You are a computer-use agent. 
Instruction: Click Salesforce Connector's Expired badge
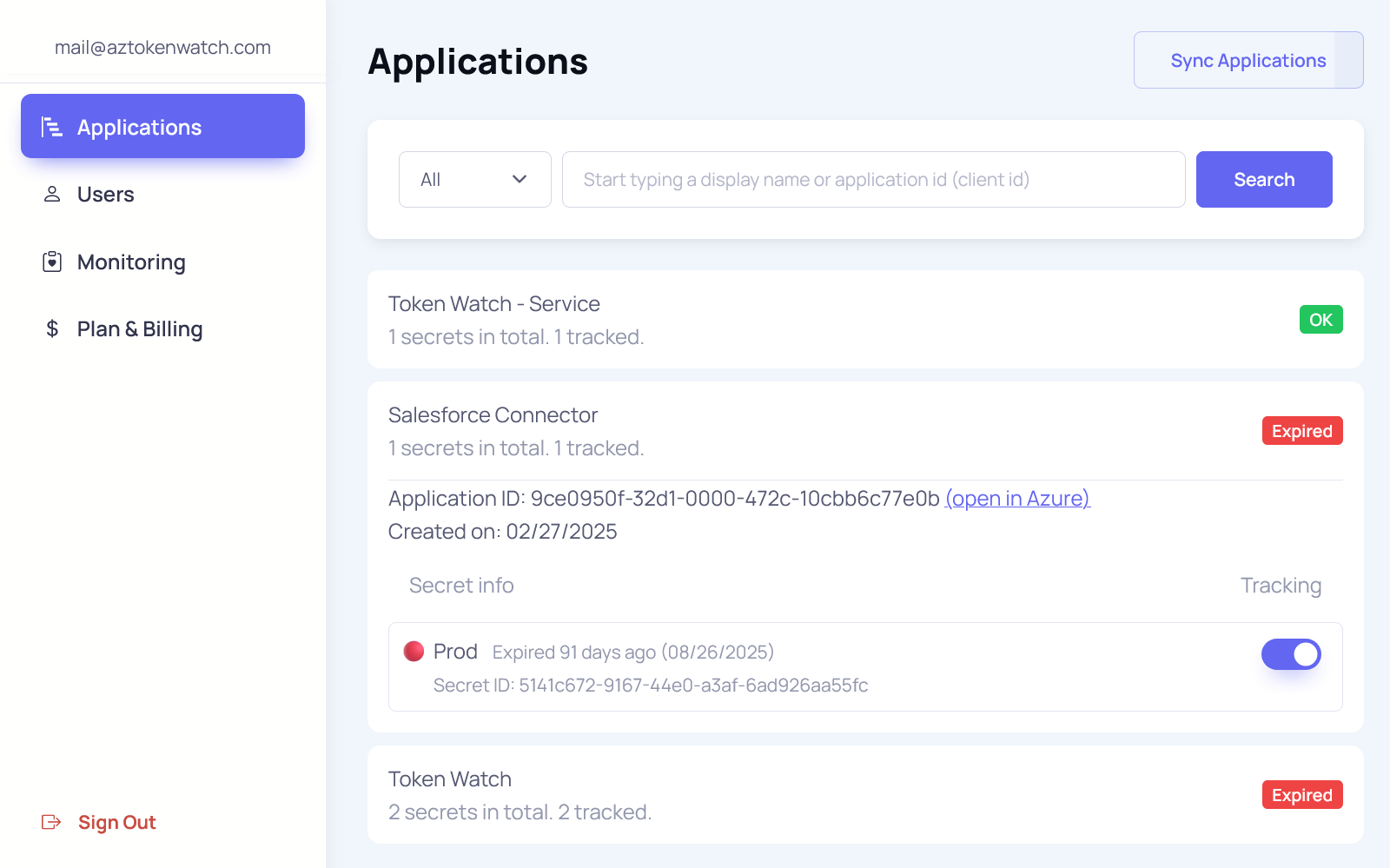click(x=1301, y=431)
